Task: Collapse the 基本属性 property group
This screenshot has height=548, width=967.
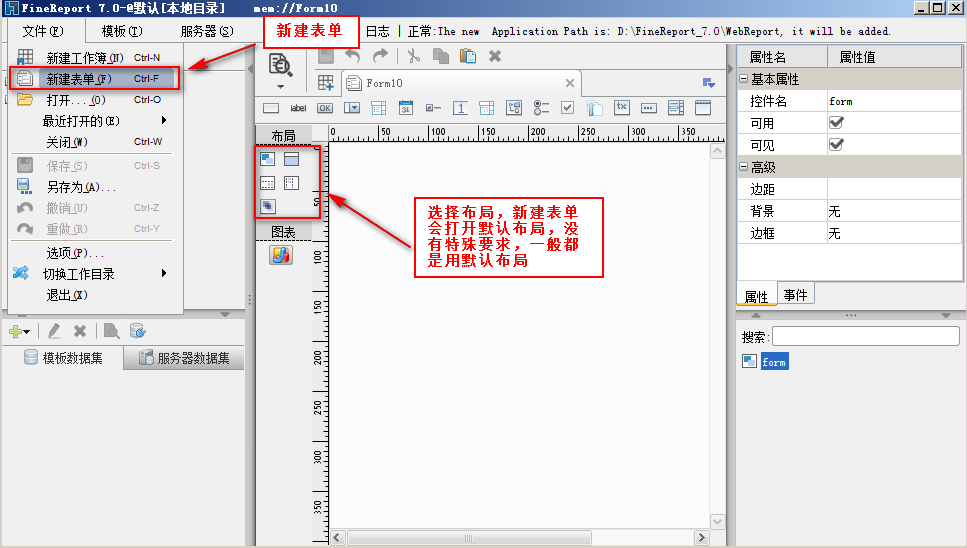Action: click(x=743, y=79)
